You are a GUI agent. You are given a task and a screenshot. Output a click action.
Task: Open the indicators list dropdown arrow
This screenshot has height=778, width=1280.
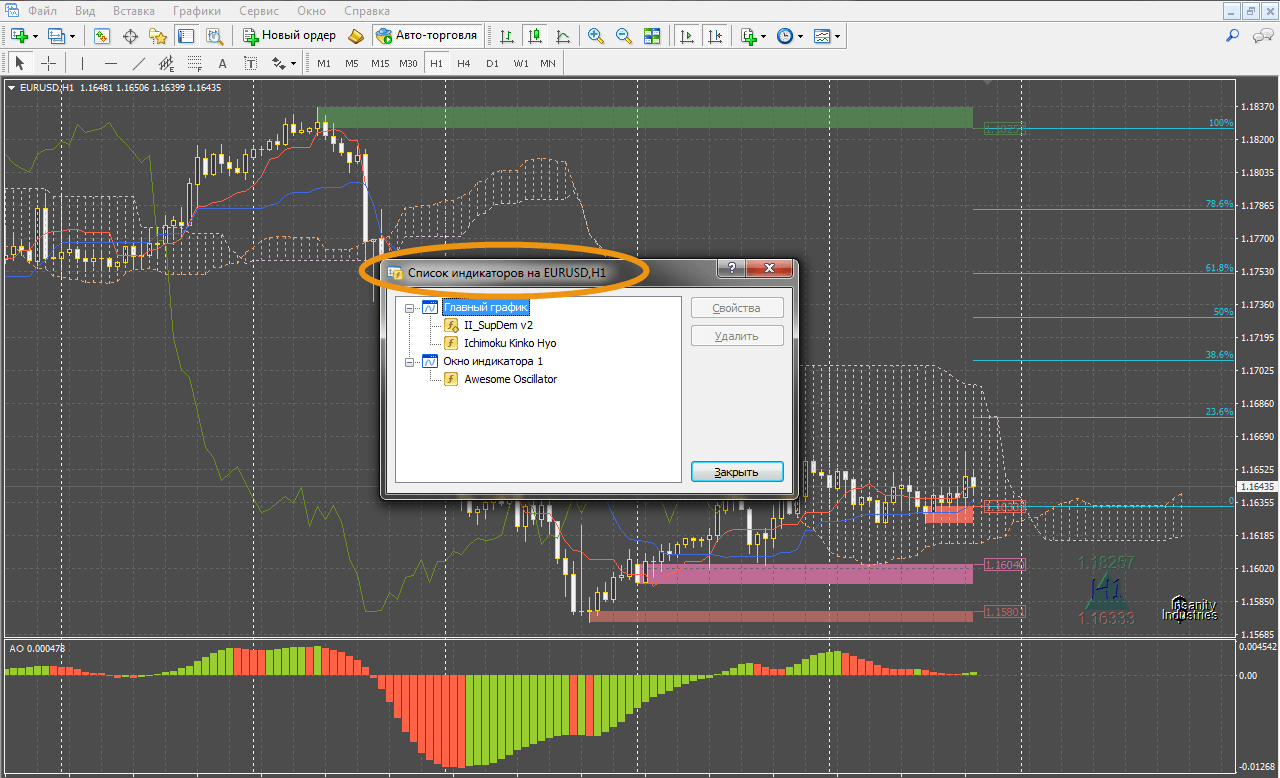(764, 36)
